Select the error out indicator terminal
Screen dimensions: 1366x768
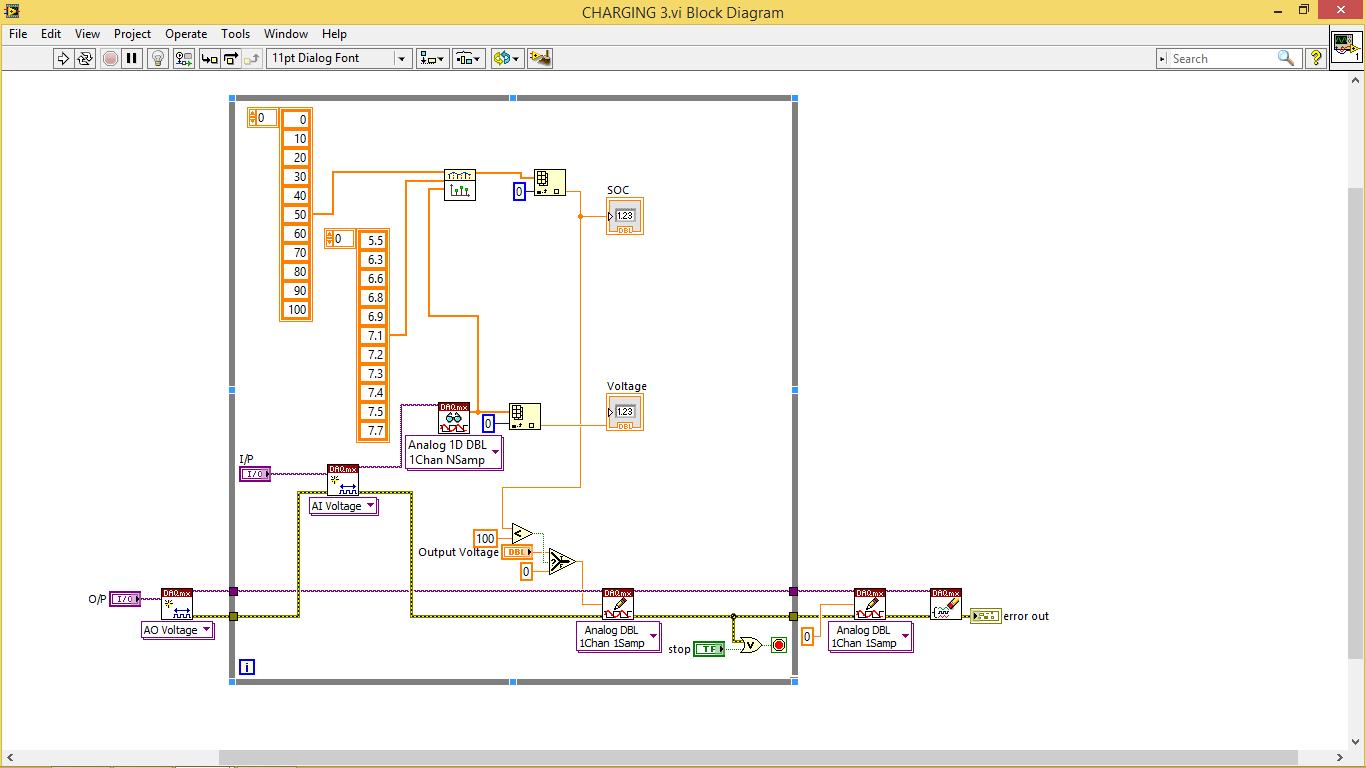(985, 615)
